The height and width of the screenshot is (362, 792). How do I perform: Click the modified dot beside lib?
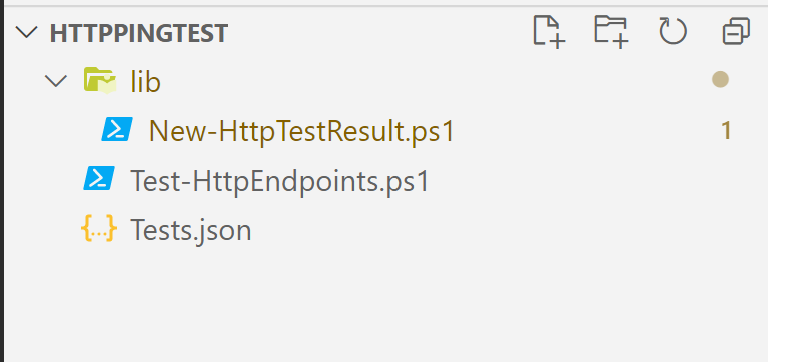click(720, 79)
